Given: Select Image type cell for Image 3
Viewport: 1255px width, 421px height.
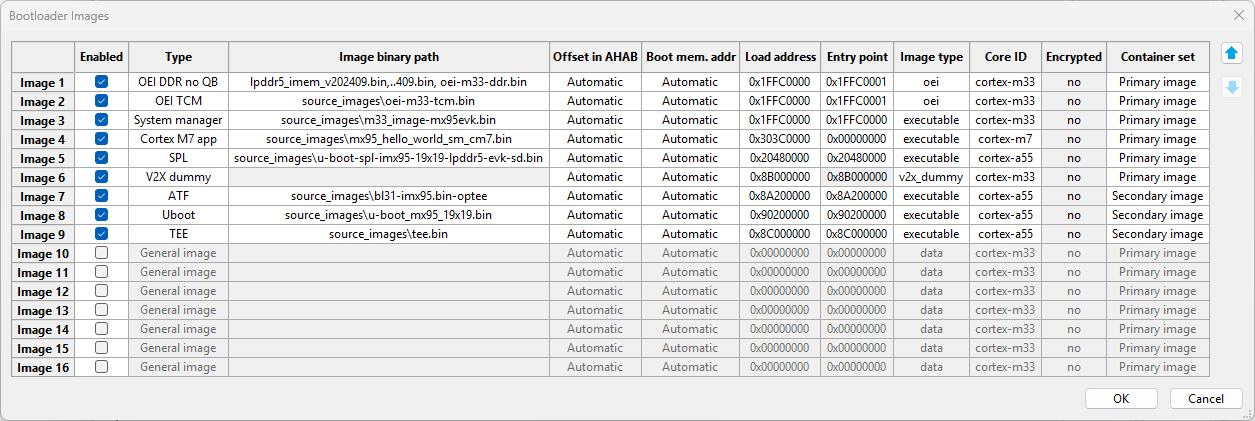Looking at the screenshot, I should pyautogui.click(x=931, y=120).
